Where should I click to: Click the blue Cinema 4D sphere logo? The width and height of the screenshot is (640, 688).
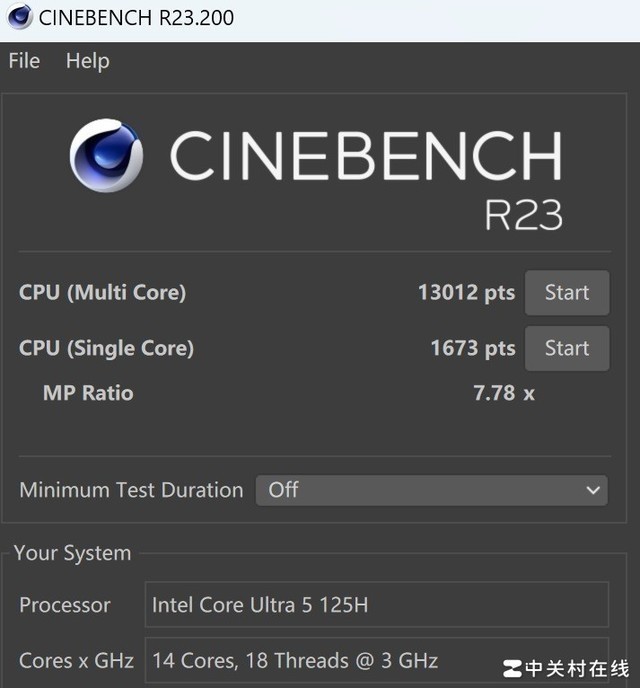point(106,156)
